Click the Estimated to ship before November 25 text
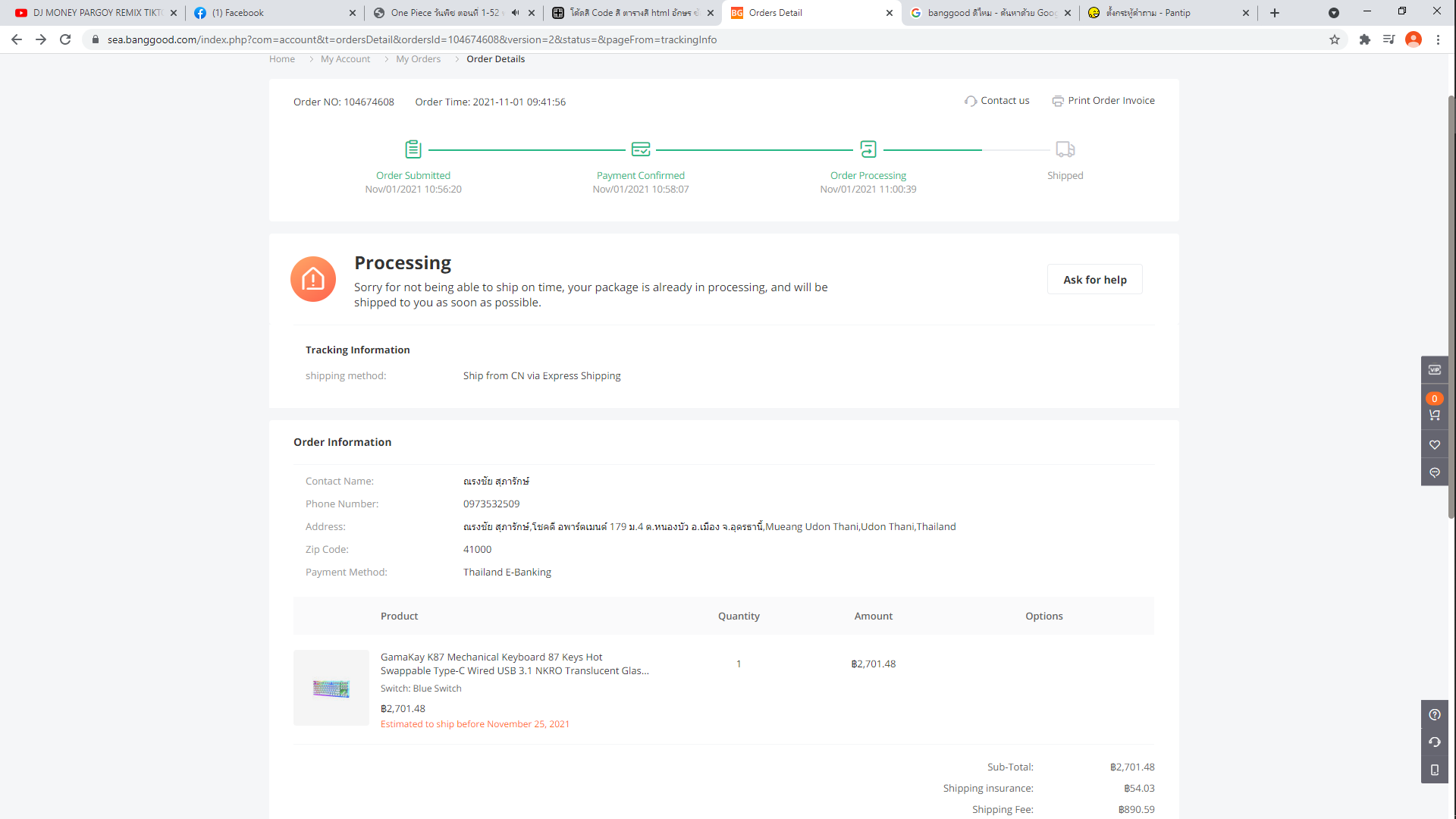1456x819 pixels. (x=475, y=724)
